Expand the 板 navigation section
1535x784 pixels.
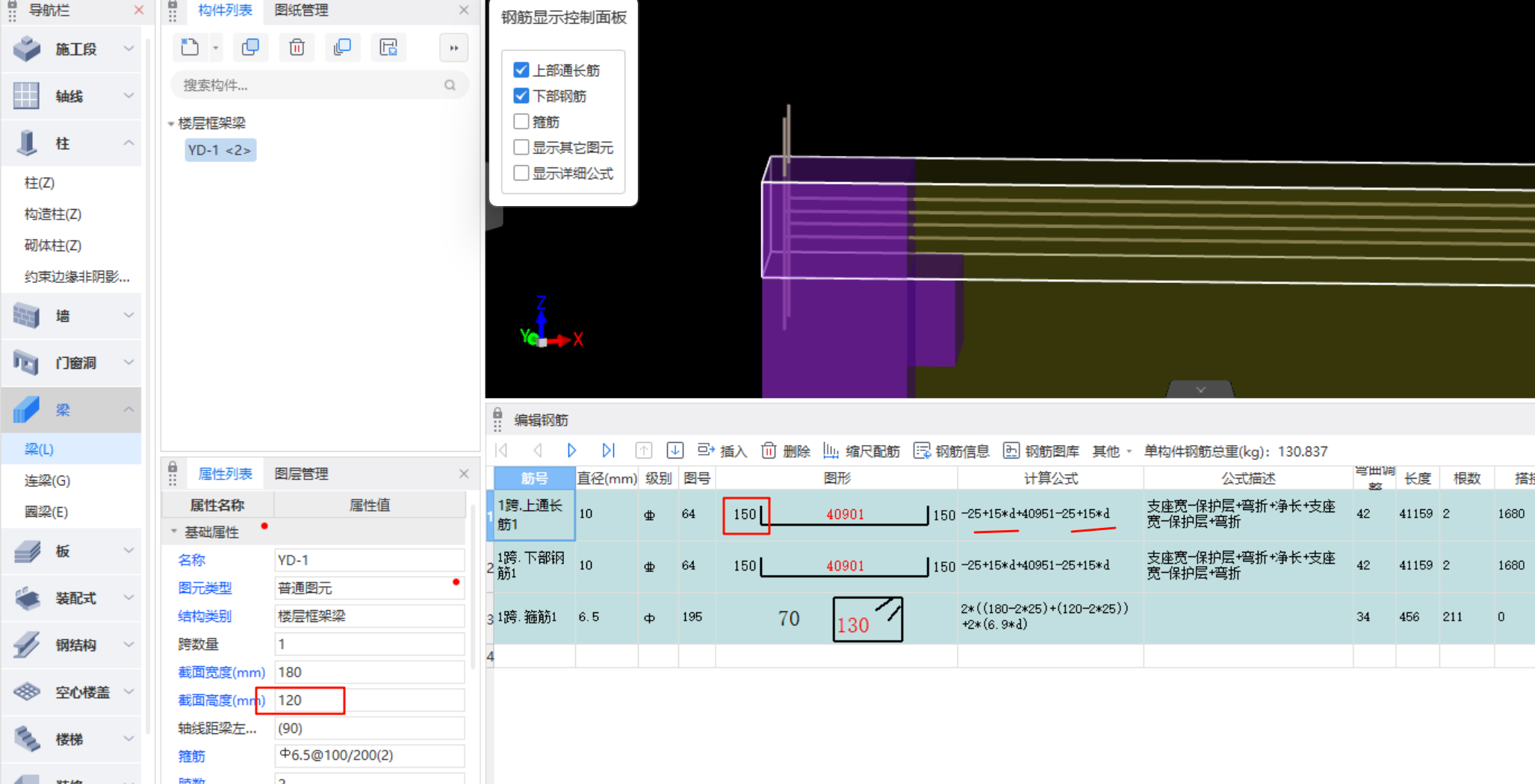point(128,550)
